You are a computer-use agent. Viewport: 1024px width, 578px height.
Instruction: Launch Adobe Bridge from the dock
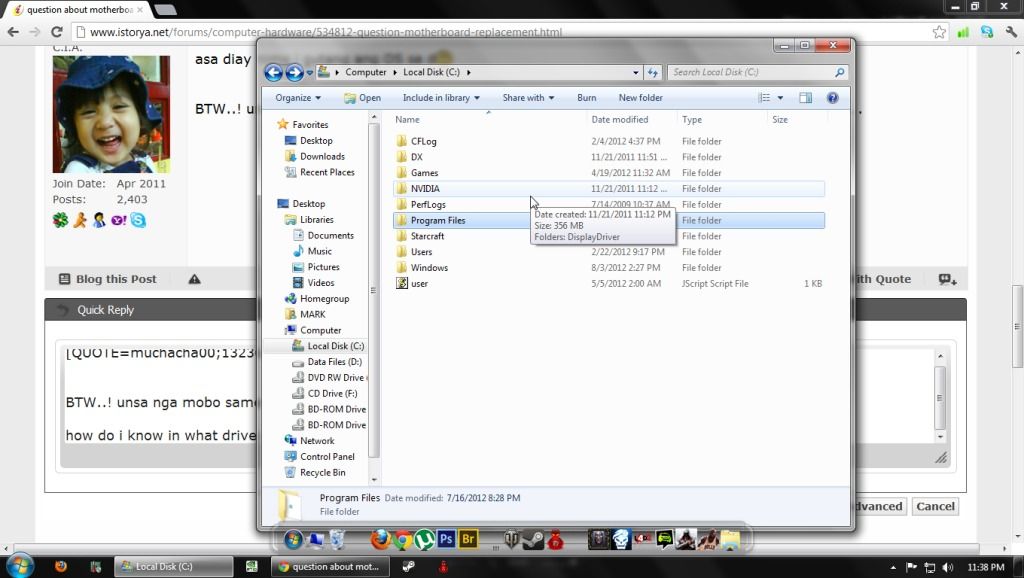468,539
